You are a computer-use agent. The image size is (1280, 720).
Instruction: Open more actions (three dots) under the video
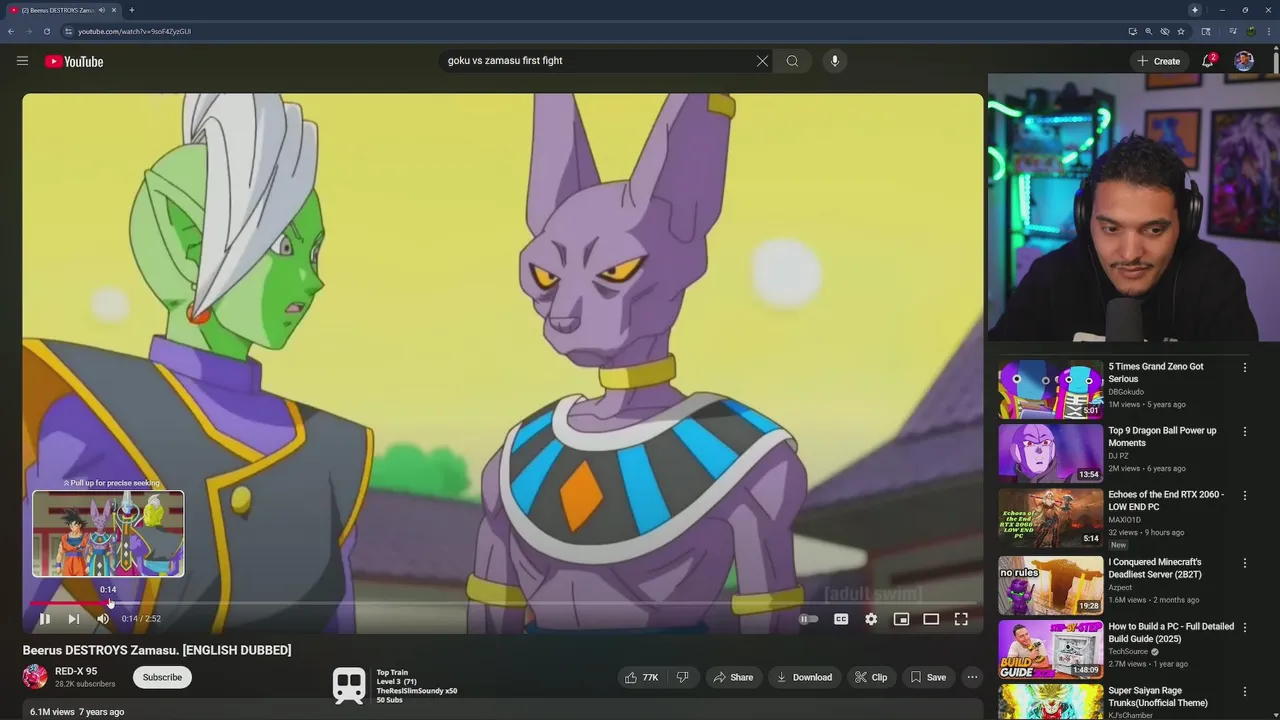coord(972,677)
